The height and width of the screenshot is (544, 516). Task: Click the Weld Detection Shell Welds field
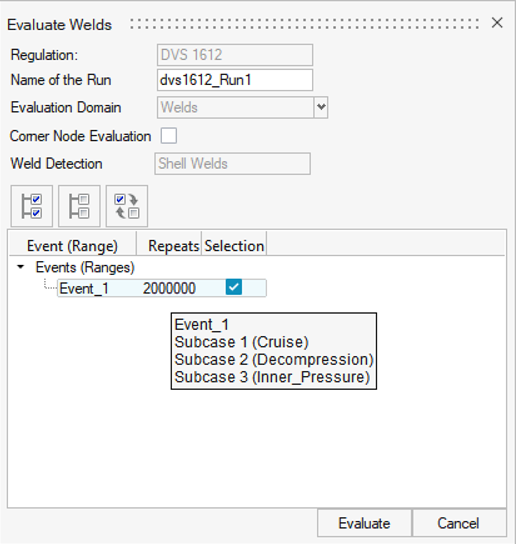[232, 163]
